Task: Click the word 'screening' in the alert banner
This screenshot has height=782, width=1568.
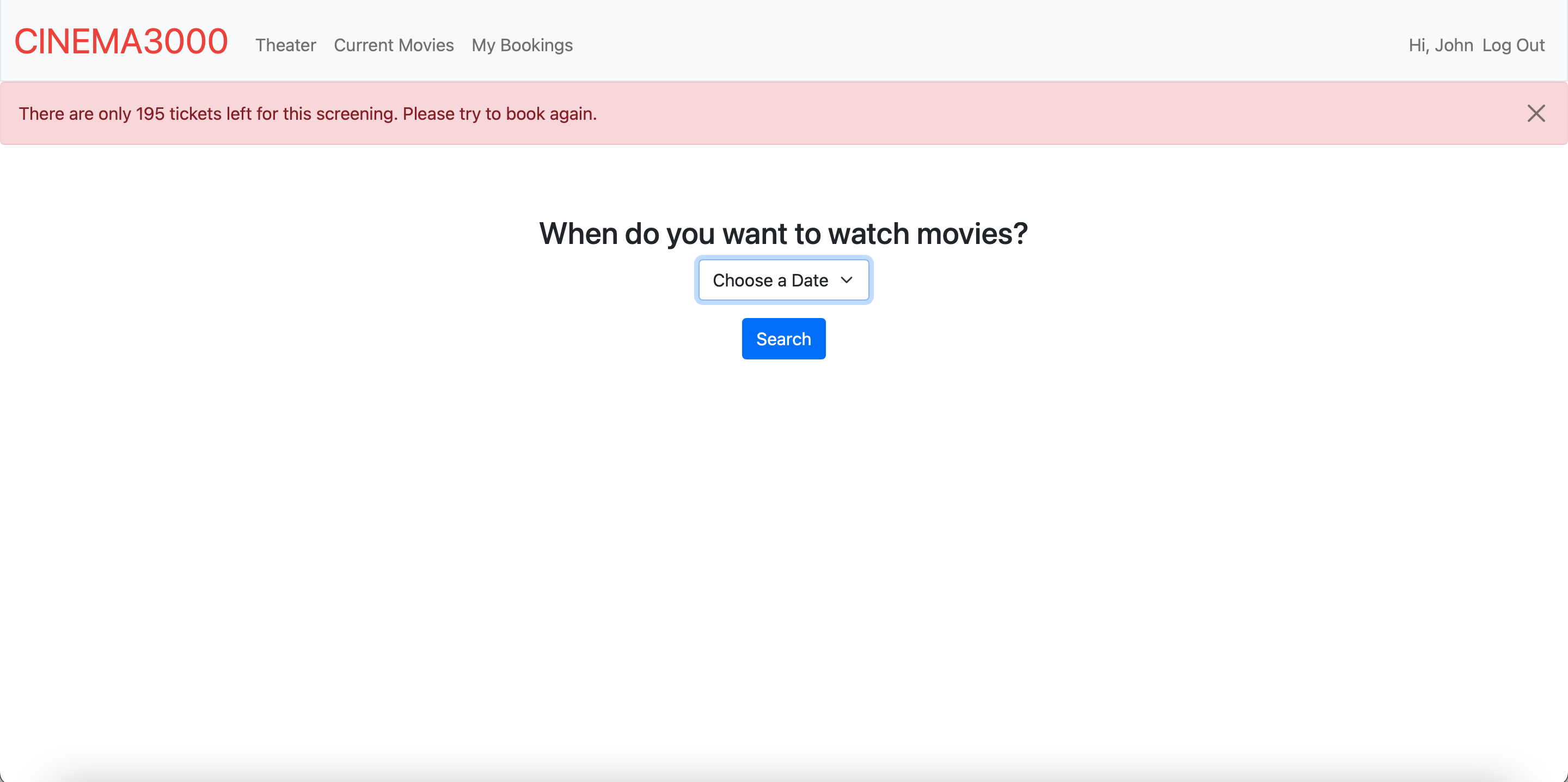Action: (356, 114)
